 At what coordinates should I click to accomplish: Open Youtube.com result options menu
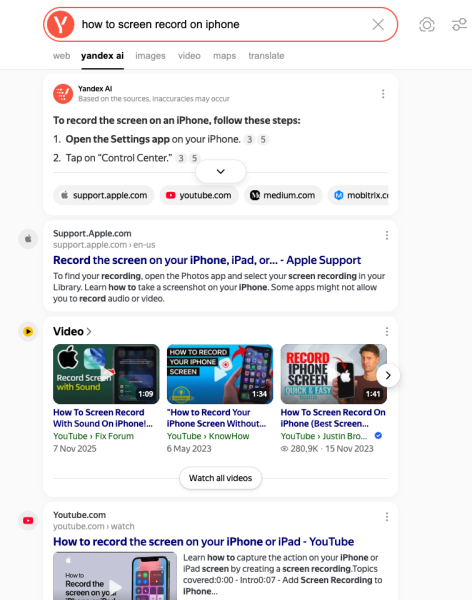[387, 517]
